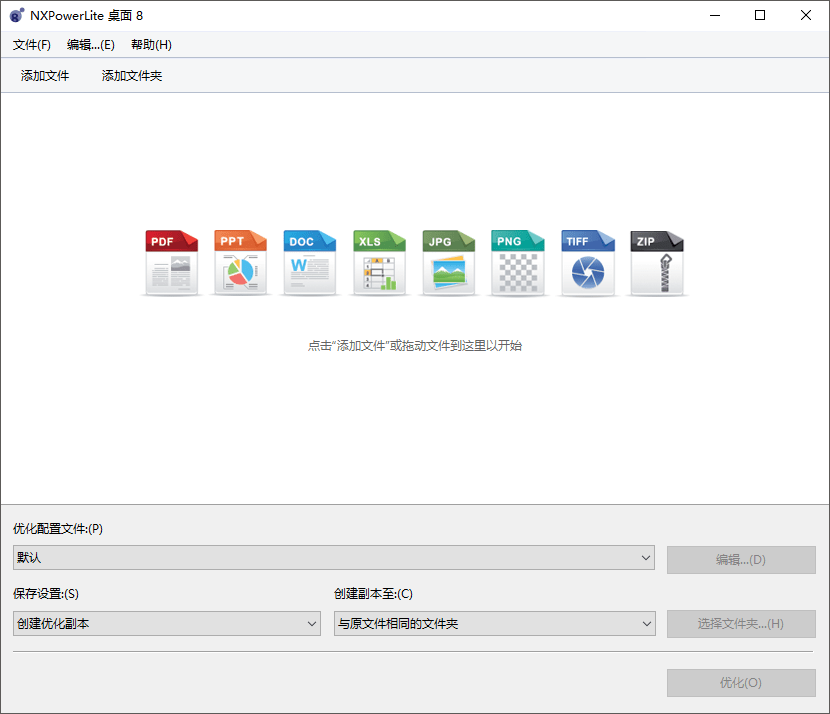Click the JPG file type icon
This screenshot has height=714, width=830.
click(448, 262)
